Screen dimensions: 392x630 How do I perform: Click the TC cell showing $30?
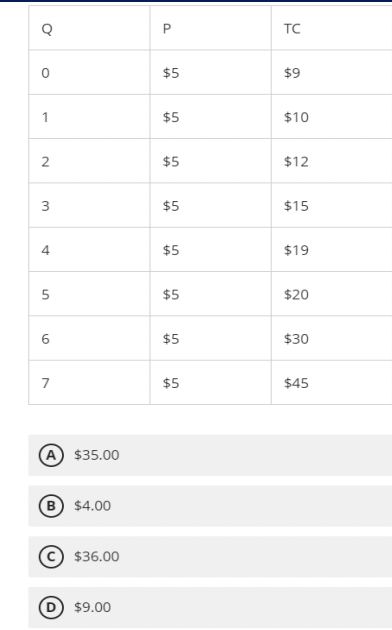(332, 338)
